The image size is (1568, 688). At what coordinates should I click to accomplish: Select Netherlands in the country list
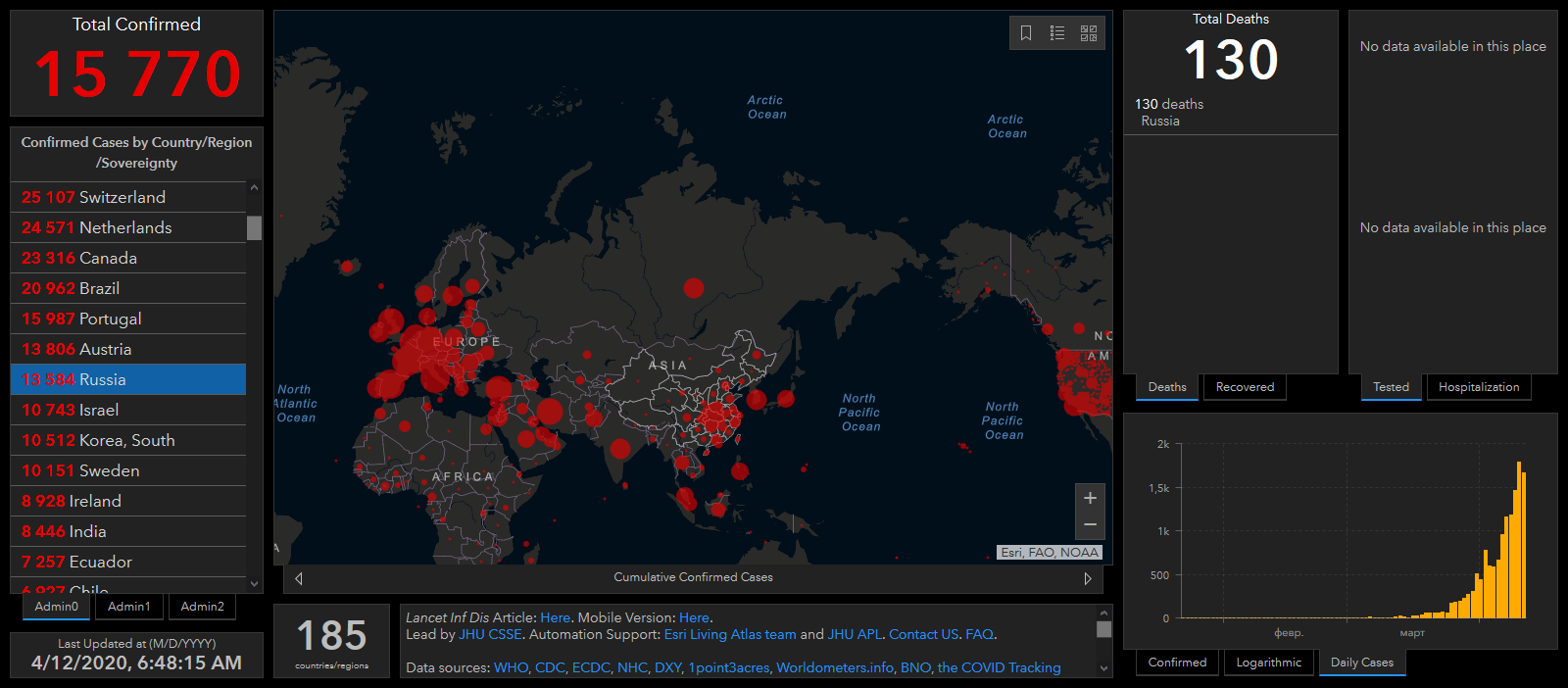(128, 227)
